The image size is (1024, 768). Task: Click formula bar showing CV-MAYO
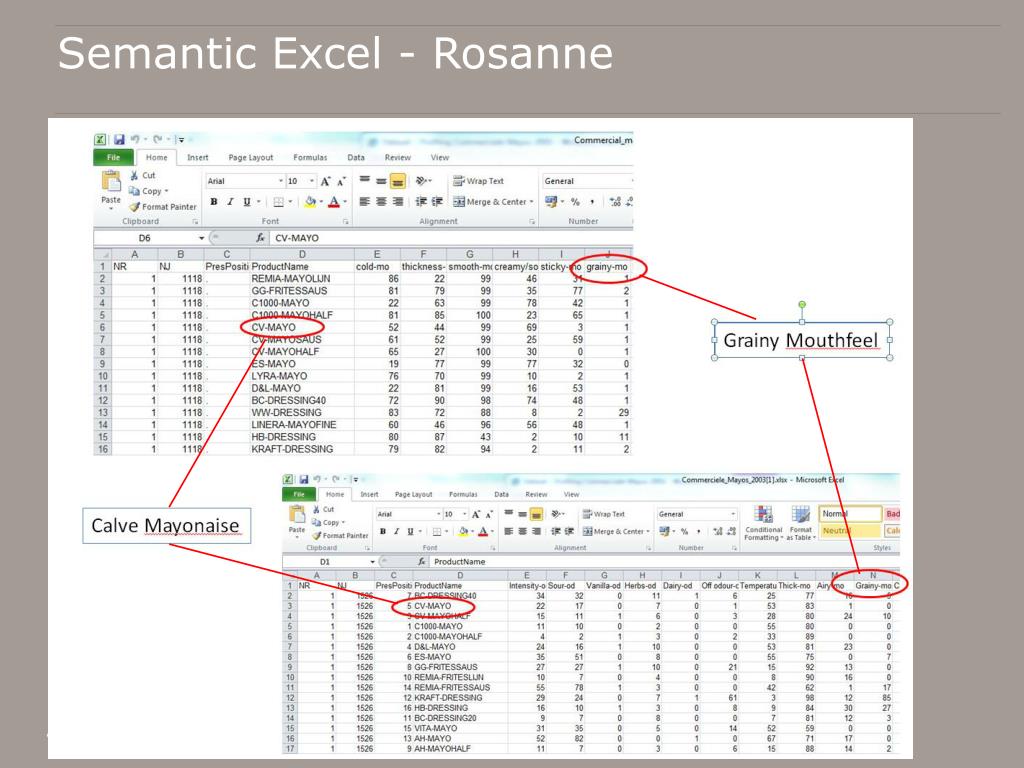[453, 238]
